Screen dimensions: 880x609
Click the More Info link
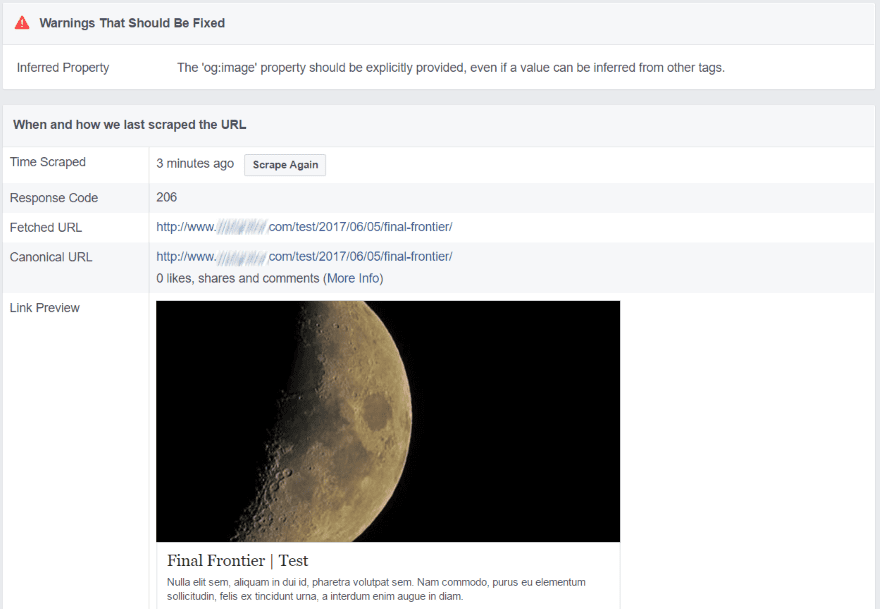pos(353,278)
